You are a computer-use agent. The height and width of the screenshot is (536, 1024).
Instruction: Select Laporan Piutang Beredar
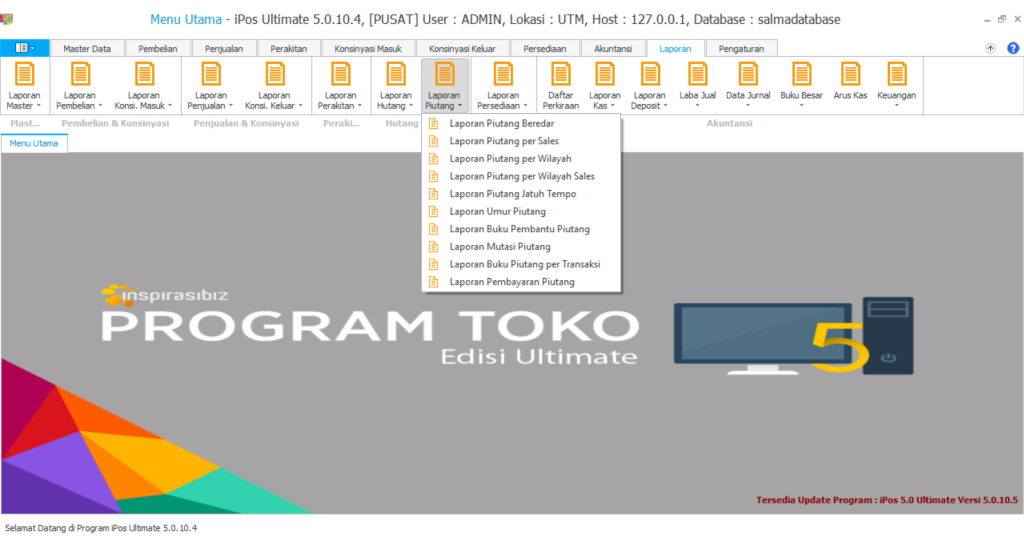[x=521, y=123]
